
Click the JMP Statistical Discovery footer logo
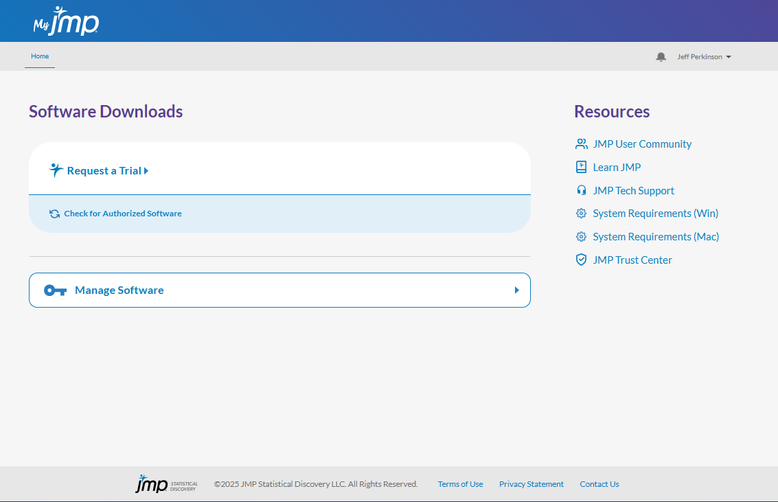(x=166, y=484)
